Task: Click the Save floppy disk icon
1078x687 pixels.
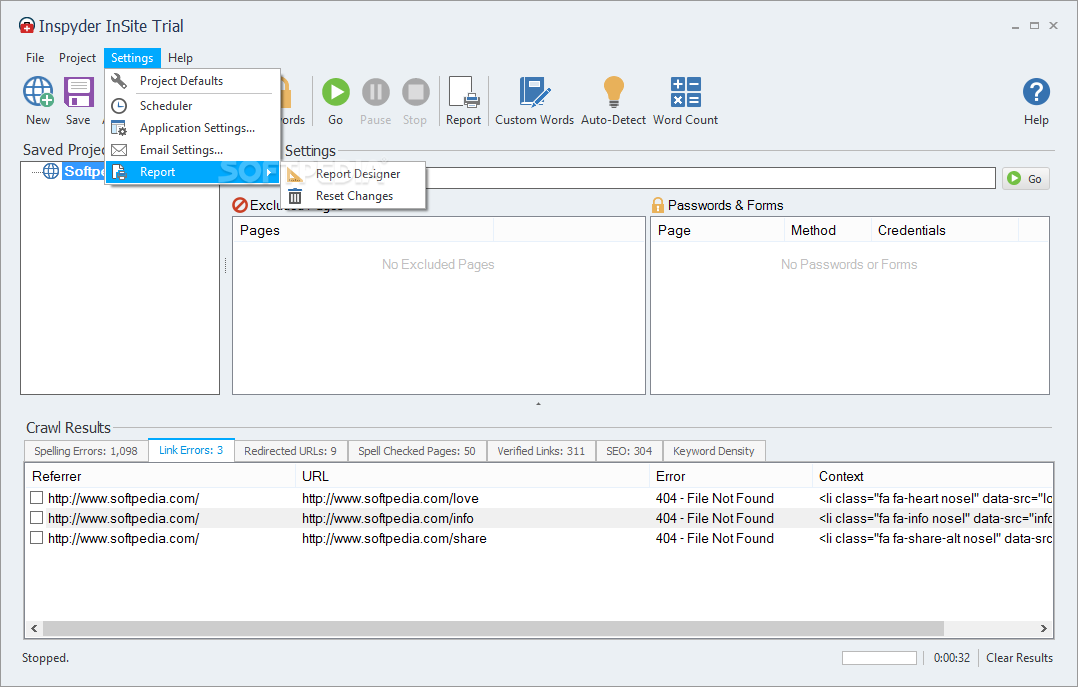Action: 78,91
